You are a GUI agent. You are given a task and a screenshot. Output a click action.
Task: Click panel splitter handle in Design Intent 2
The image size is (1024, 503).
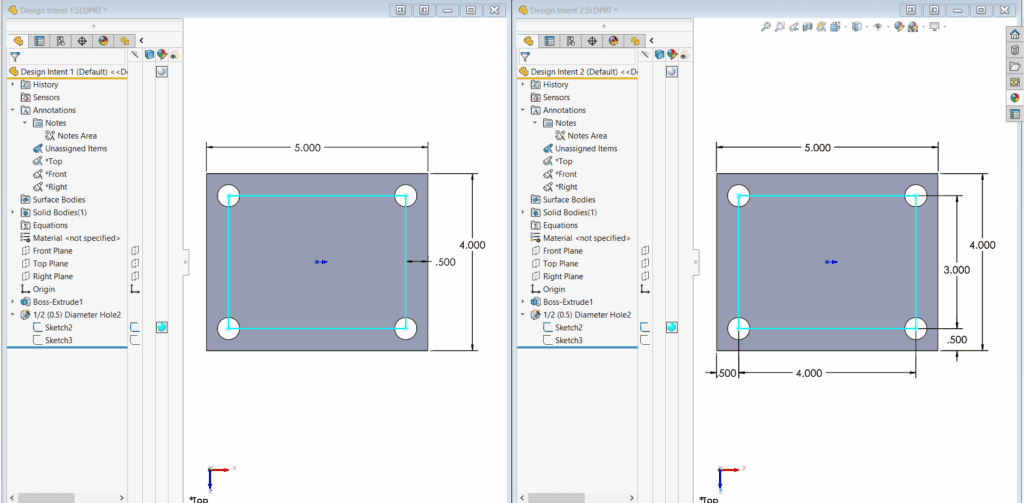[x=696, y=262]
